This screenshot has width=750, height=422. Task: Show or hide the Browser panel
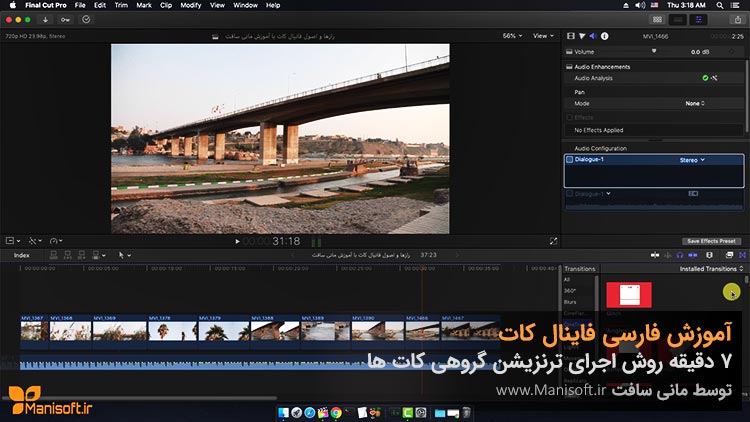pyautogui.click(x=657, y=20)
